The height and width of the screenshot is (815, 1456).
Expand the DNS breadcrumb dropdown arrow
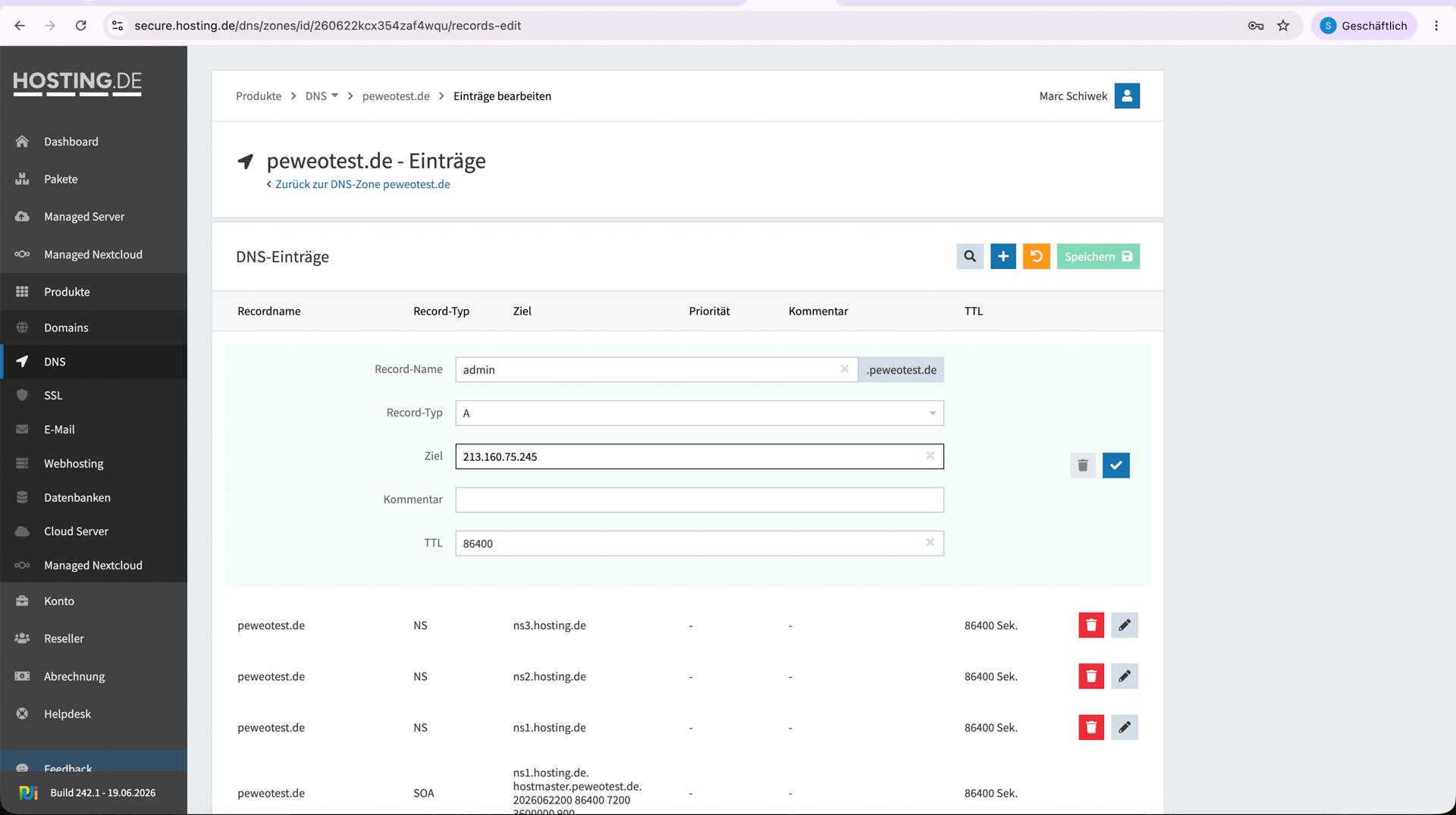[334, 96]
